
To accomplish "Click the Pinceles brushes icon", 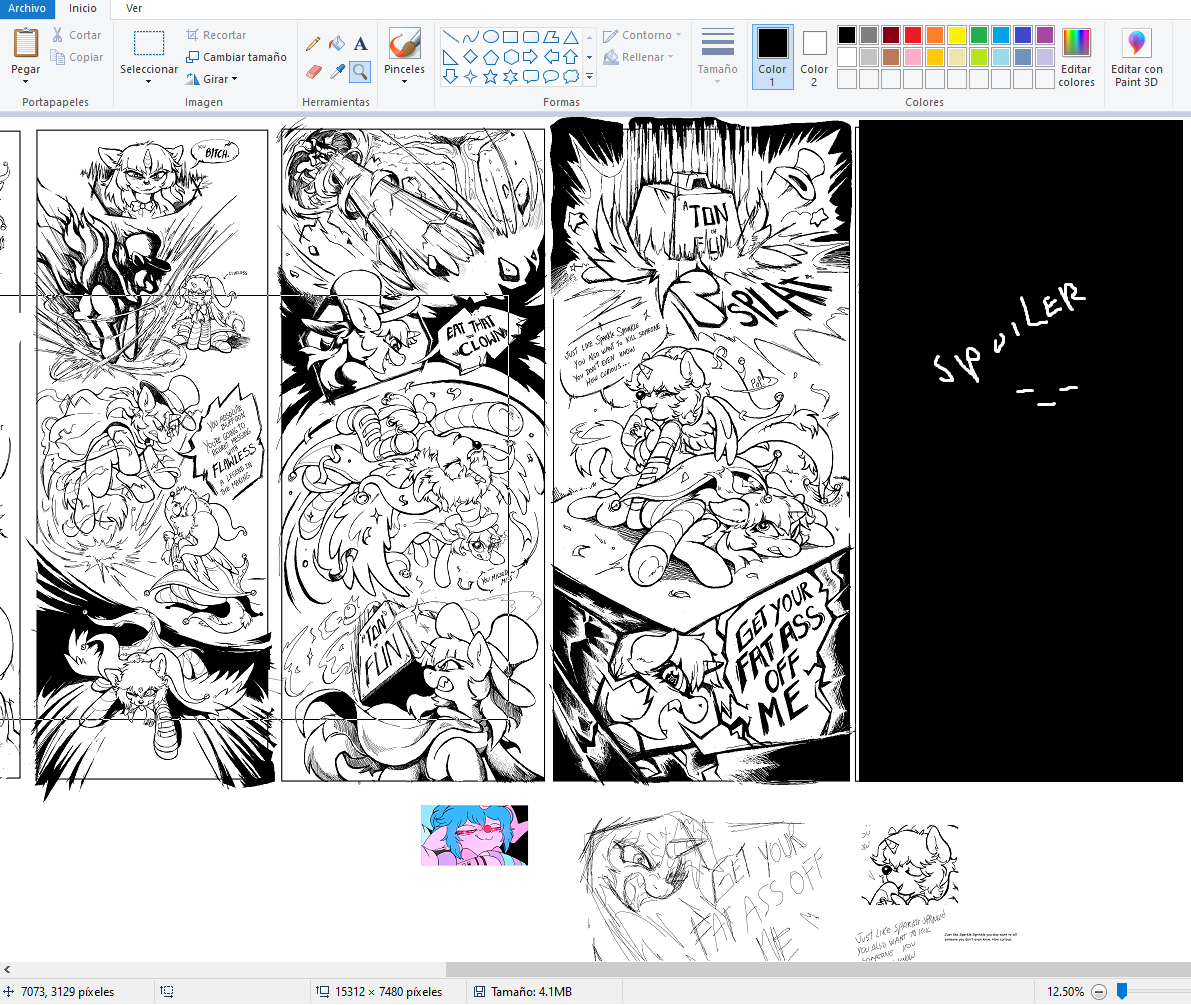I will (405, 43).
